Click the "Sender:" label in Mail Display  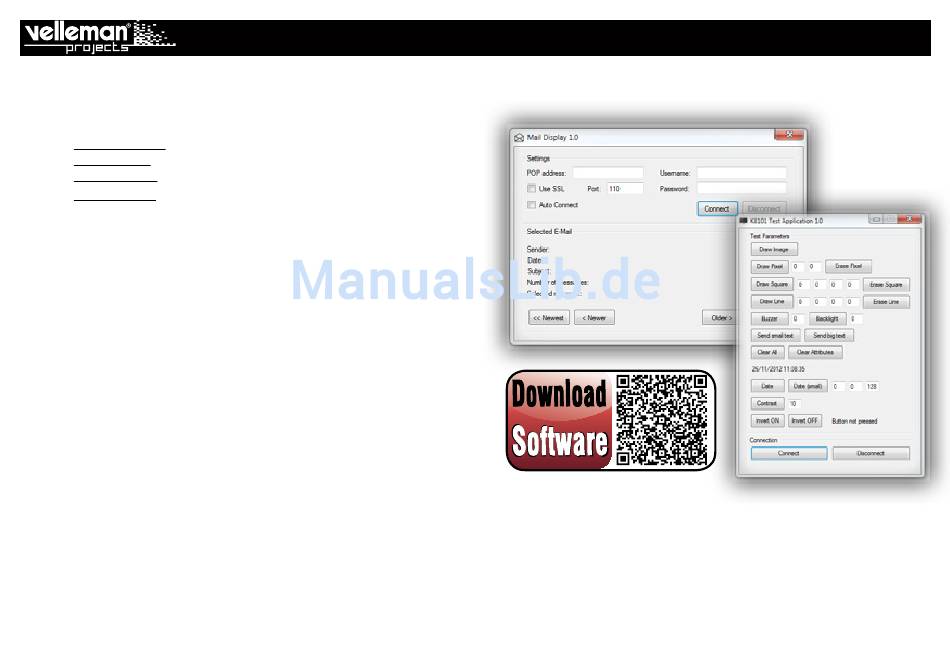click(538, 250)
